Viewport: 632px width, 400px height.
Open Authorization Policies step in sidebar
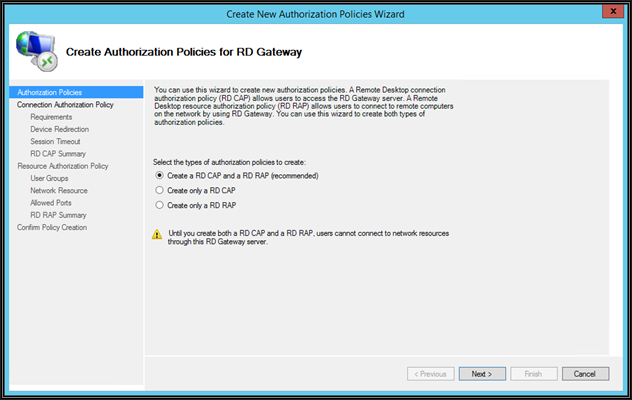click(76, 92)
